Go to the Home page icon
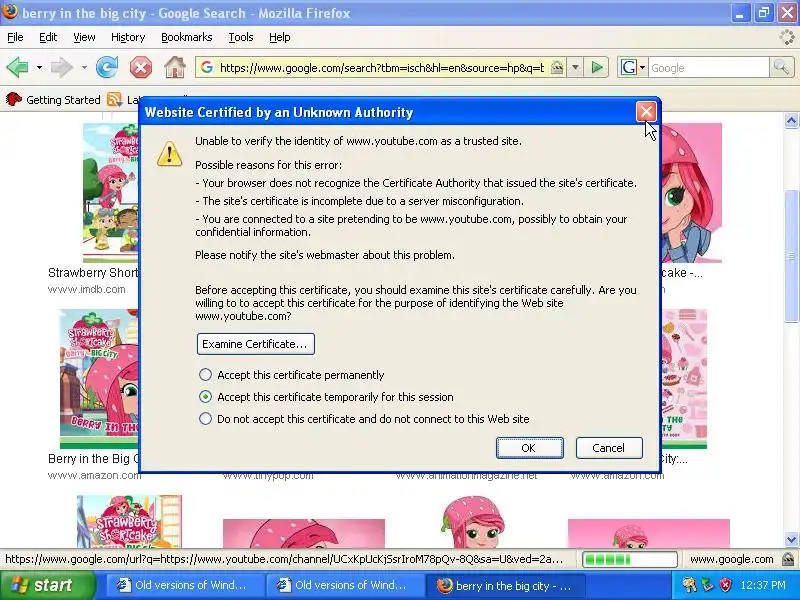 174,67
